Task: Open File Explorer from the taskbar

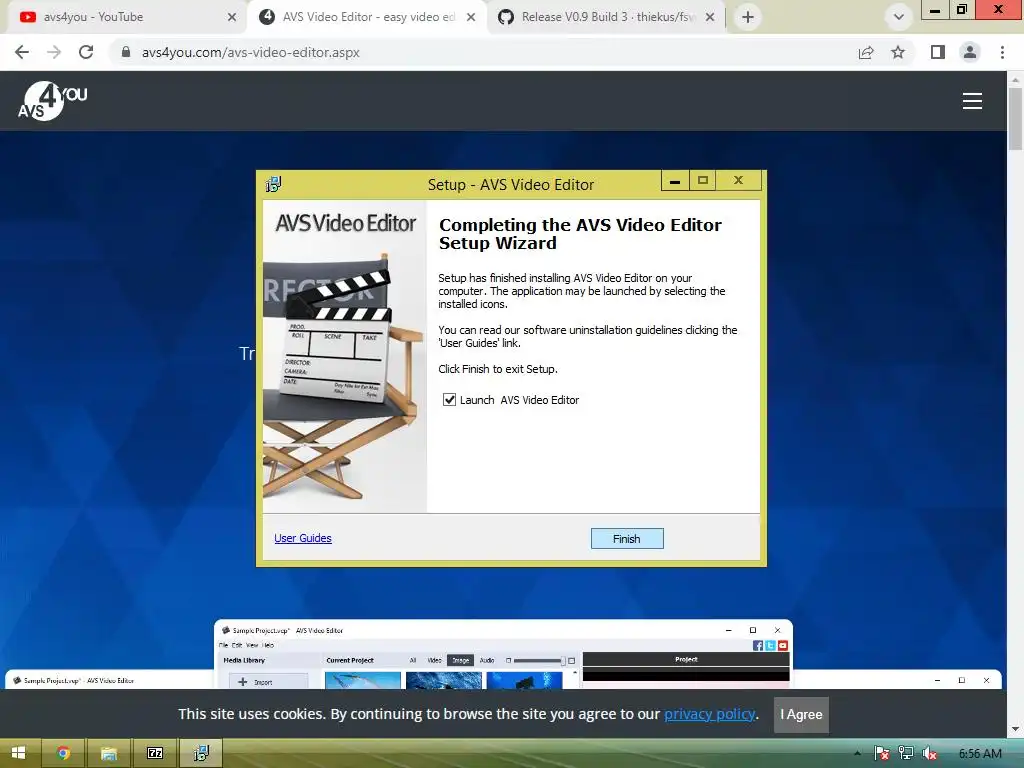Action: [x=108, y=753]
